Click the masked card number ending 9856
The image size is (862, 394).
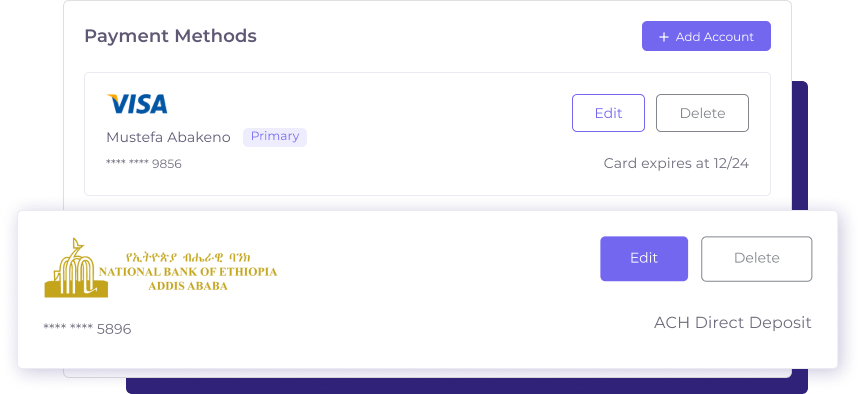click(143, 164)
